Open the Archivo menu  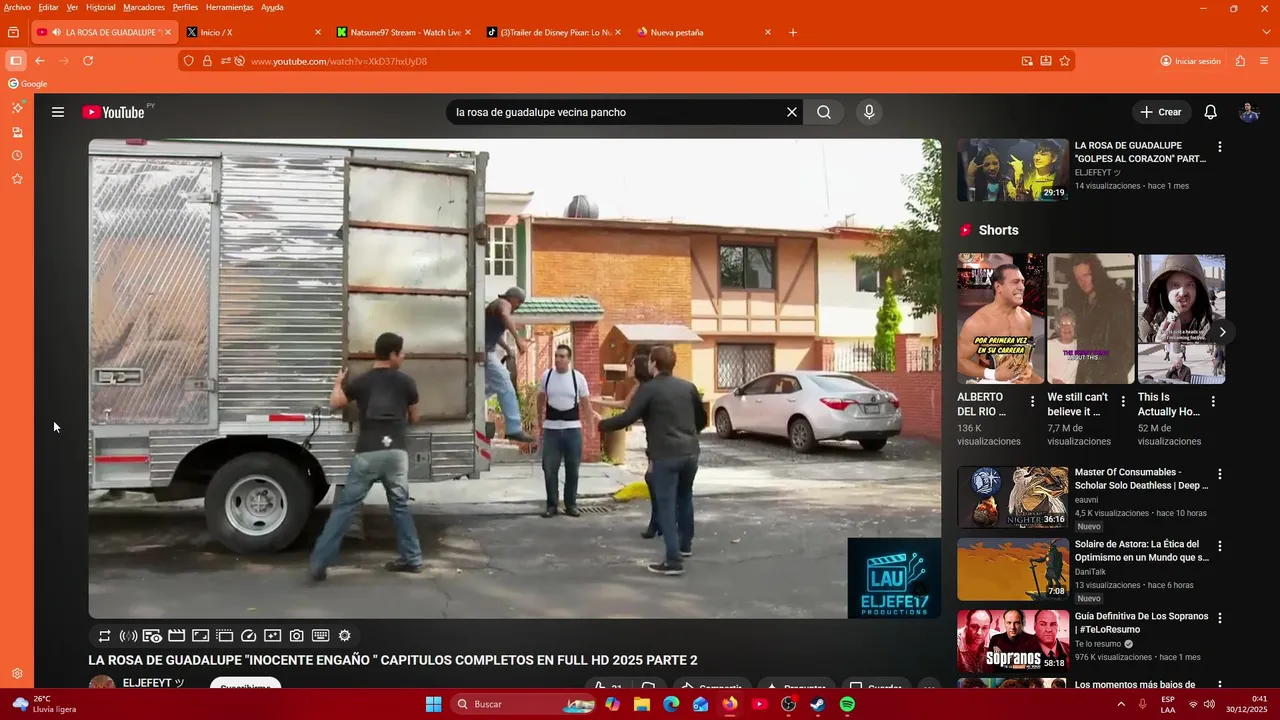(x=17, y=7)
